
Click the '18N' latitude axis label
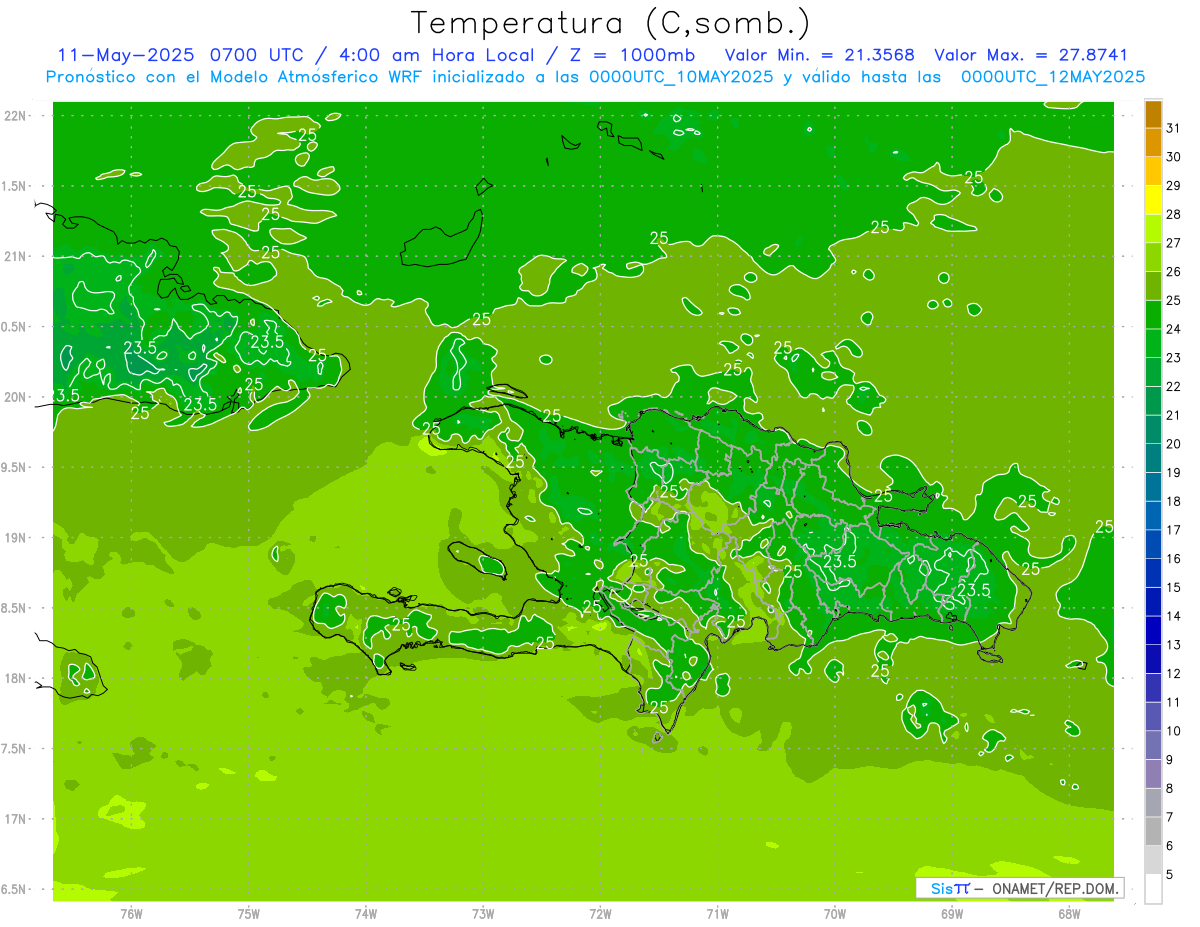(15, 678)
